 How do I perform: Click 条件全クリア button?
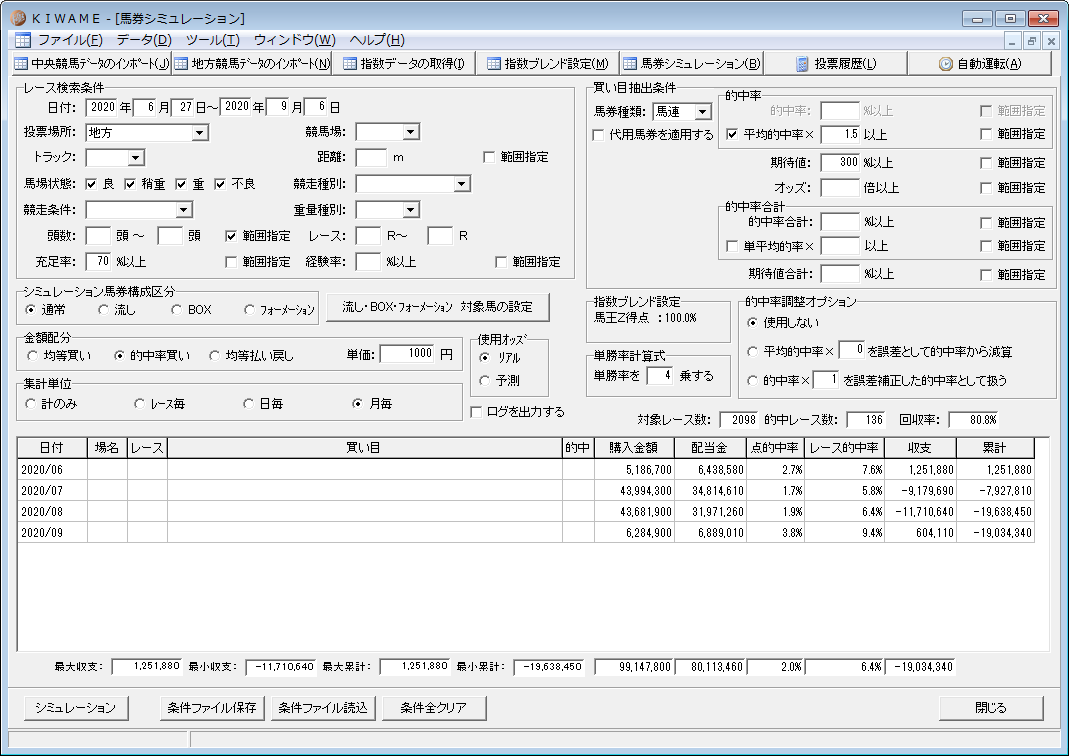click(x=434, y=708)
